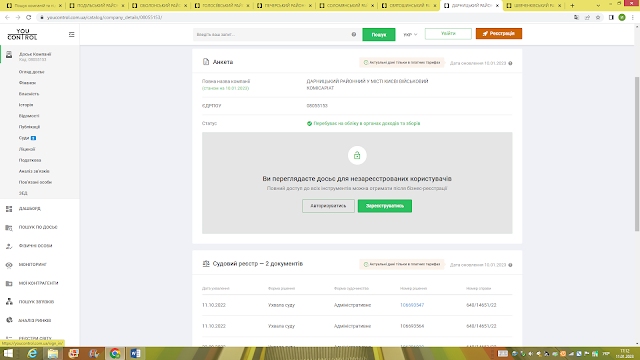
Task: Switch to the Печерський район tab
Action: point(285,6)
